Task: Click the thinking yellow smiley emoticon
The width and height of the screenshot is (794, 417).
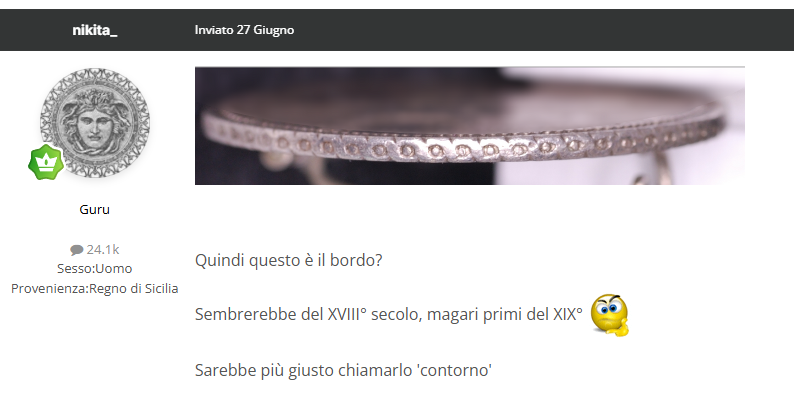Action: click(609, 315)
